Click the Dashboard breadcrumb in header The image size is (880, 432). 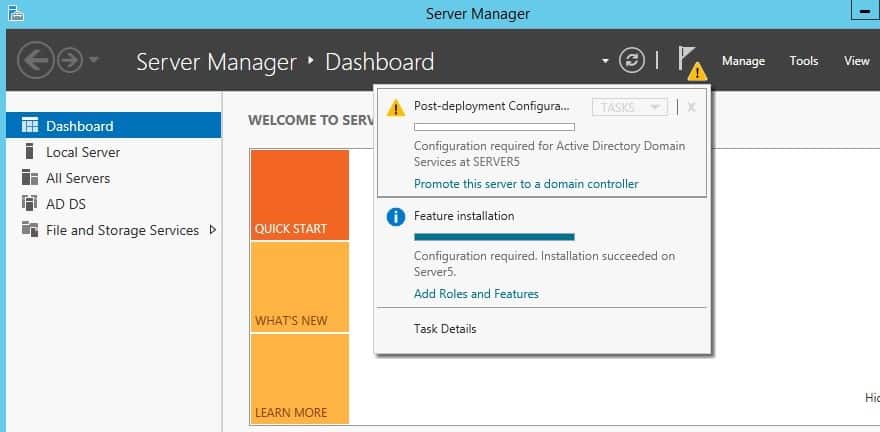click(x=379, y=62)
